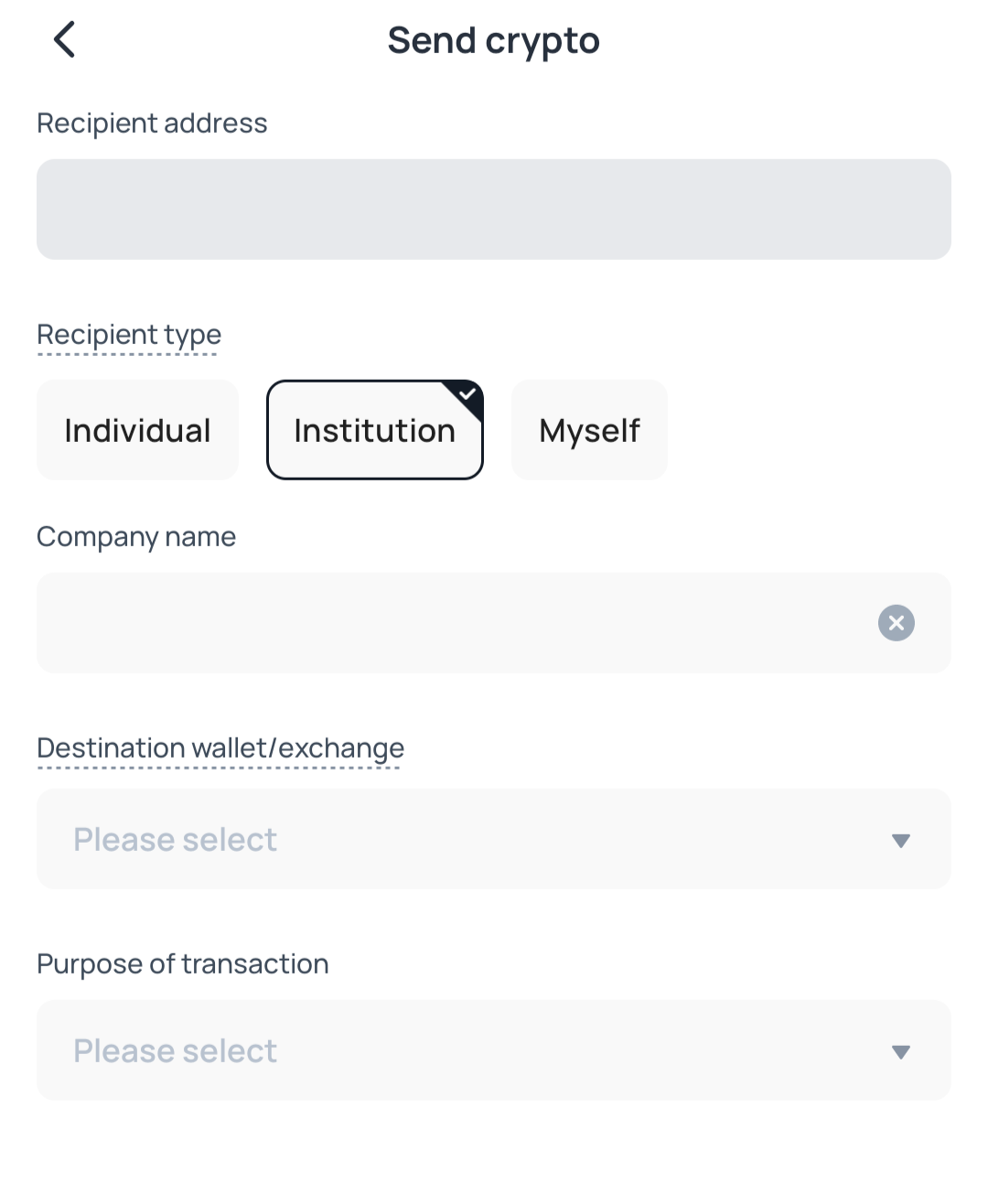Tap the Recipient address label
This screenshot has height=1204, width=988.
coord(152,123)
